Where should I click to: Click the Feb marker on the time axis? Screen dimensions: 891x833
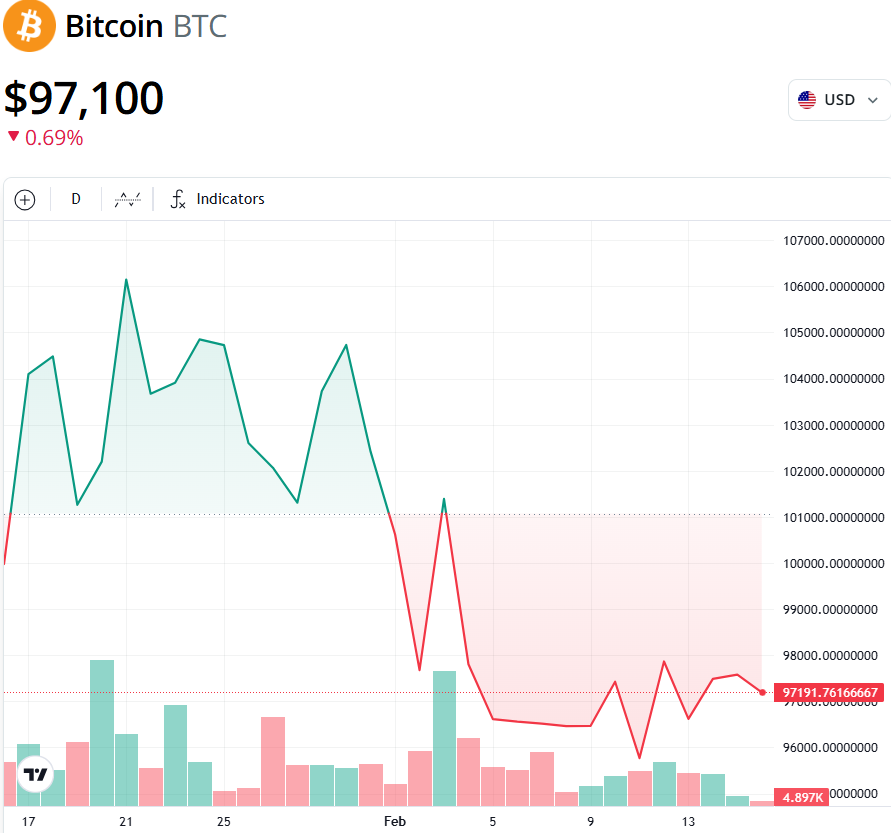[395, 821]
